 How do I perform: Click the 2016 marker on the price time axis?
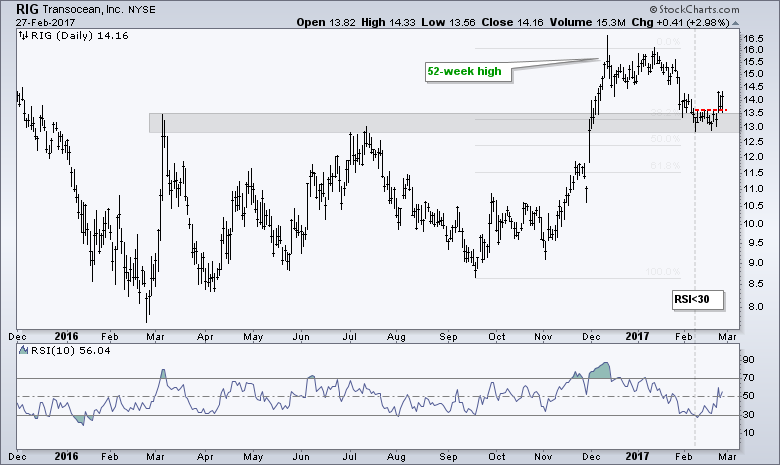pyautogui.click(x=68, y=337)
